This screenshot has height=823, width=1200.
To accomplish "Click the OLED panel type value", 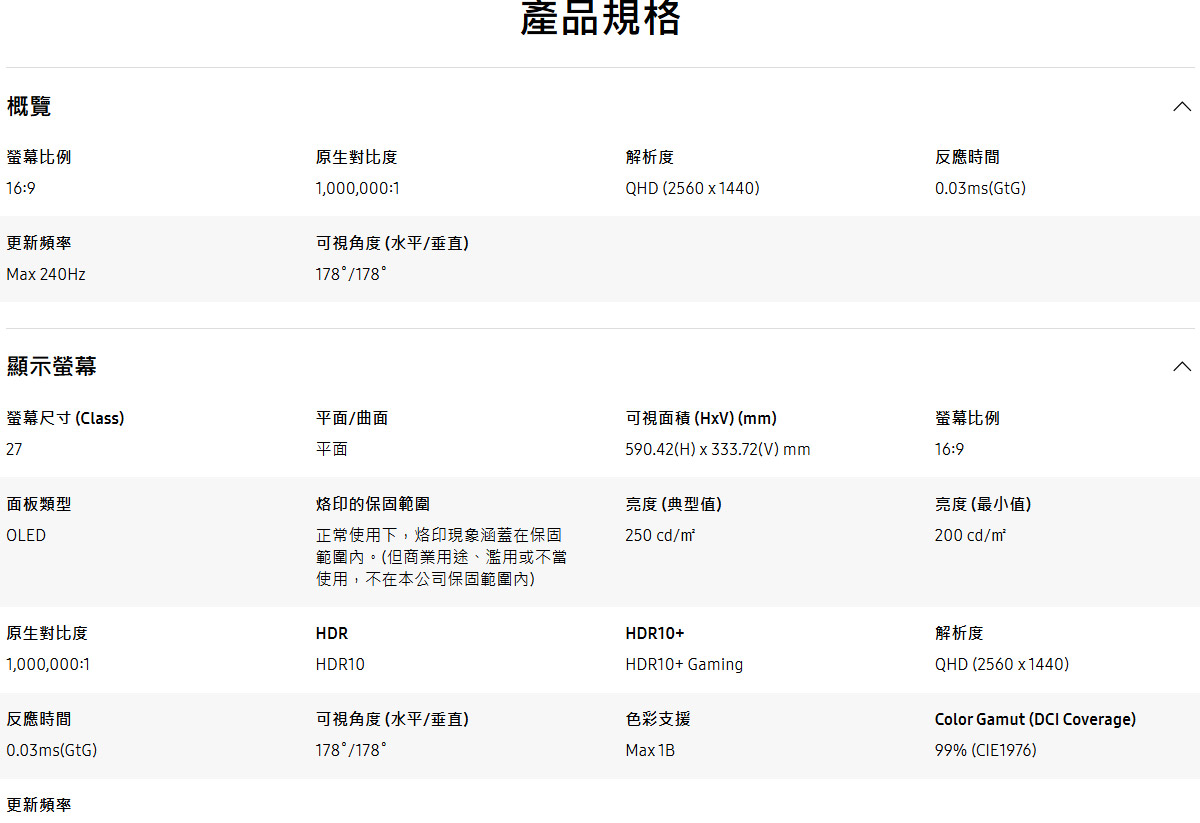I will coord(25,535).
